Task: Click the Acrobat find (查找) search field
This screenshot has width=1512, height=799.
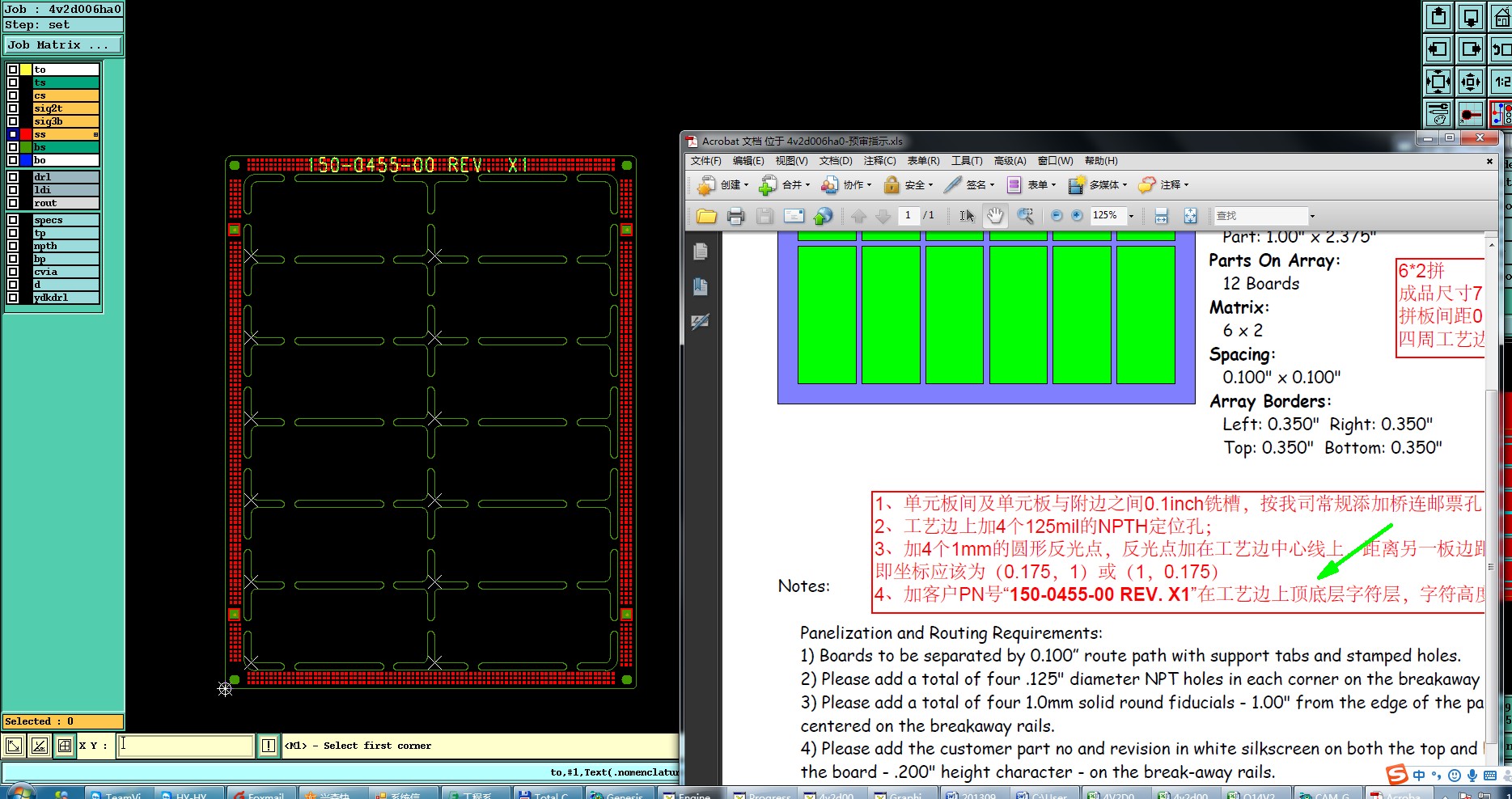Action: click(x=1260, y=216)
